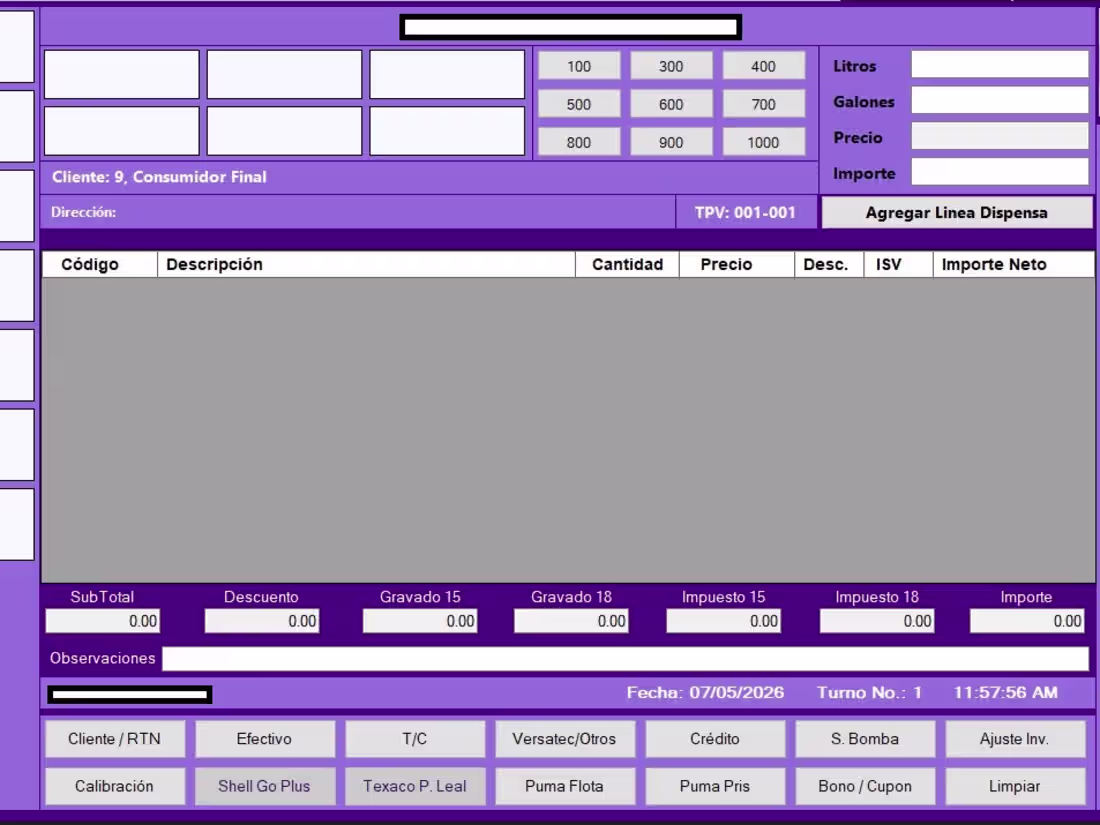The image size is (1100, 825).
Task: Choose Puma Flota button
Action: tap(565, 786)
